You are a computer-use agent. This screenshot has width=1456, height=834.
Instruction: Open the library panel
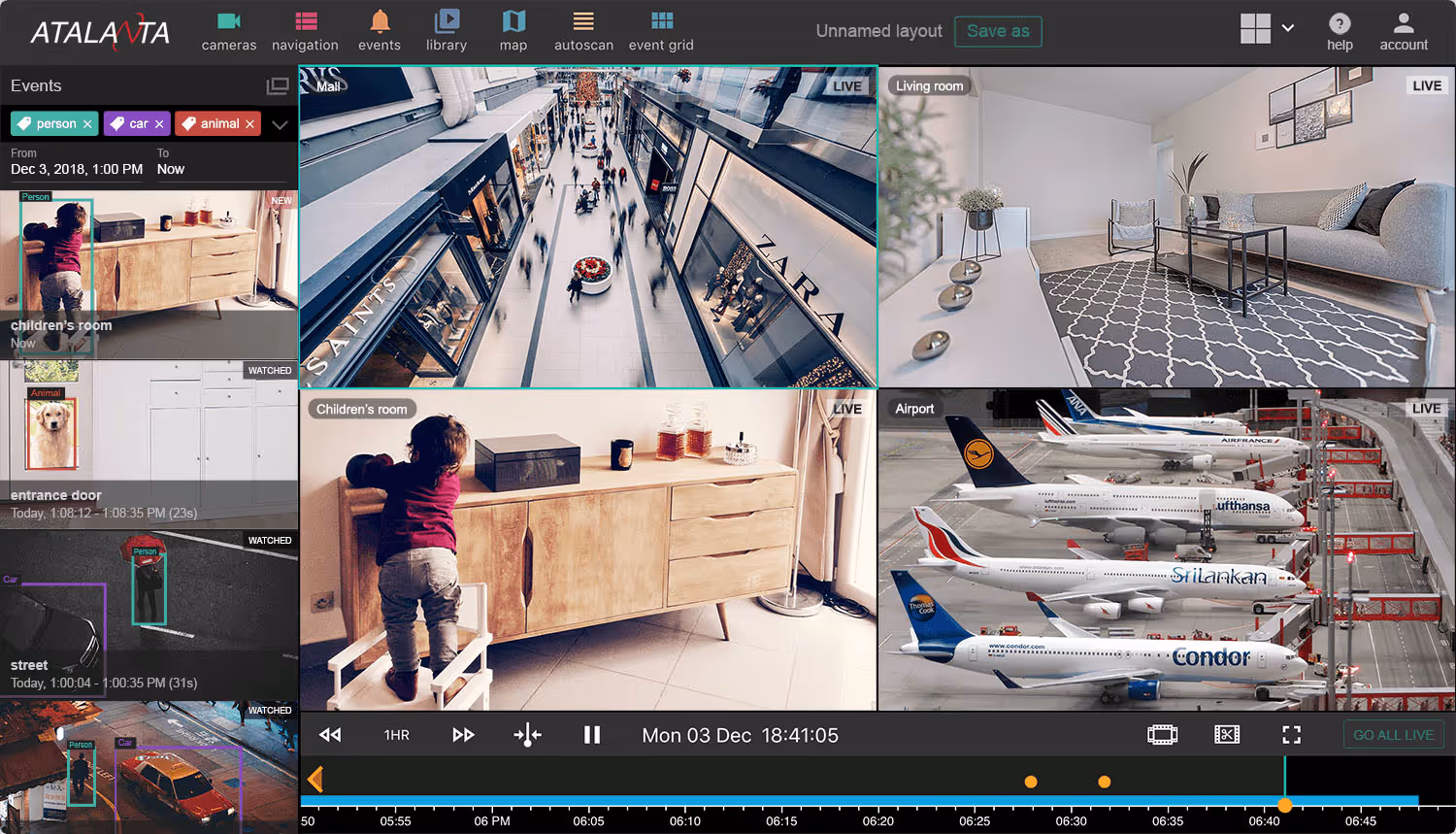click(x=447, y=30)
